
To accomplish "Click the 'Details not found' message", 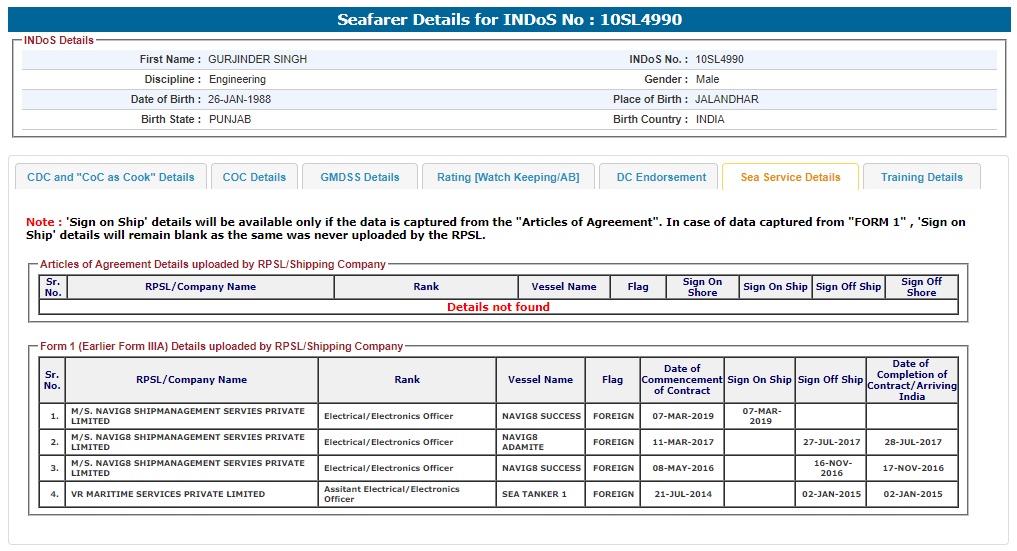I will 498,307.
